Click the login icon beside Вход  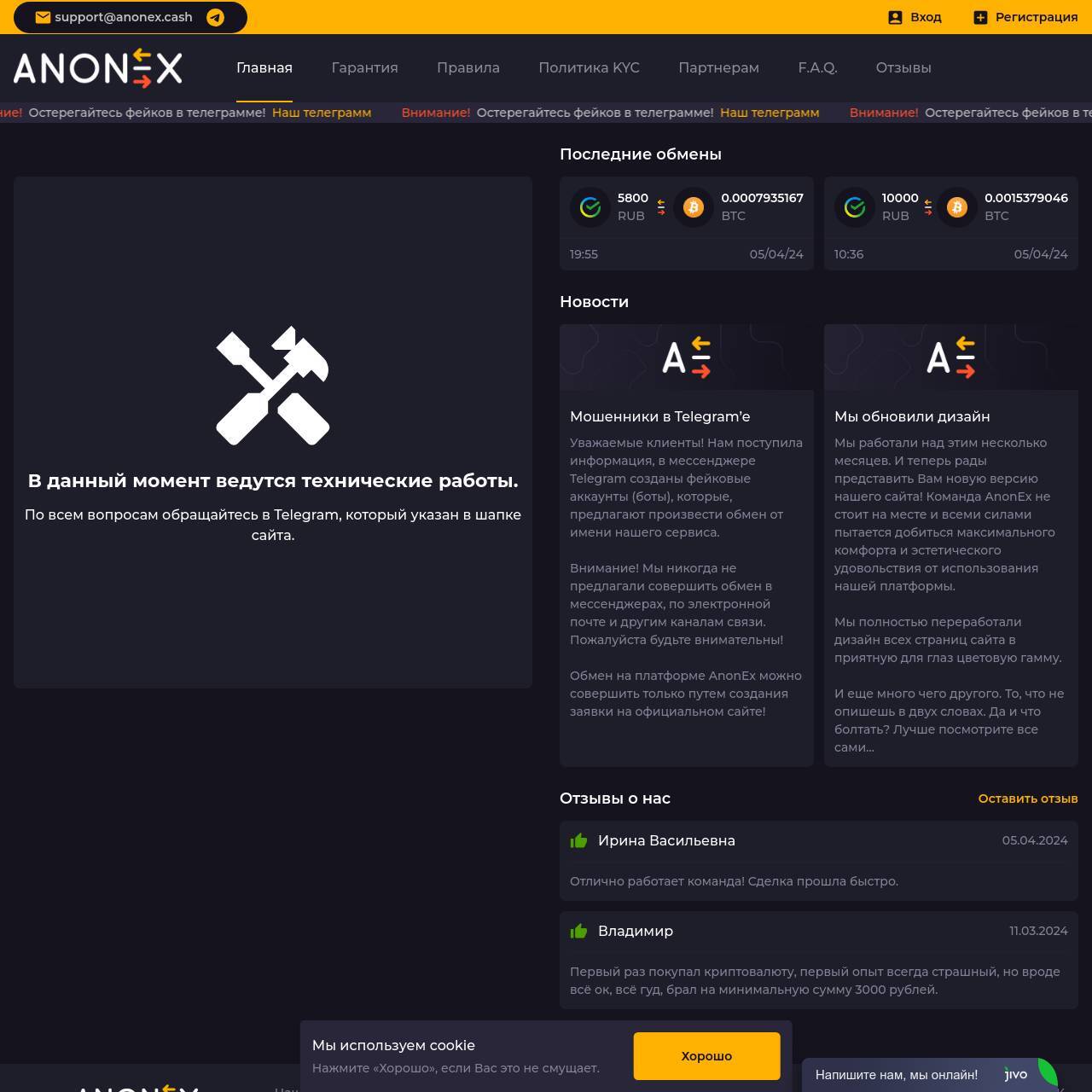pyautogui.click(x=895, y=17)
